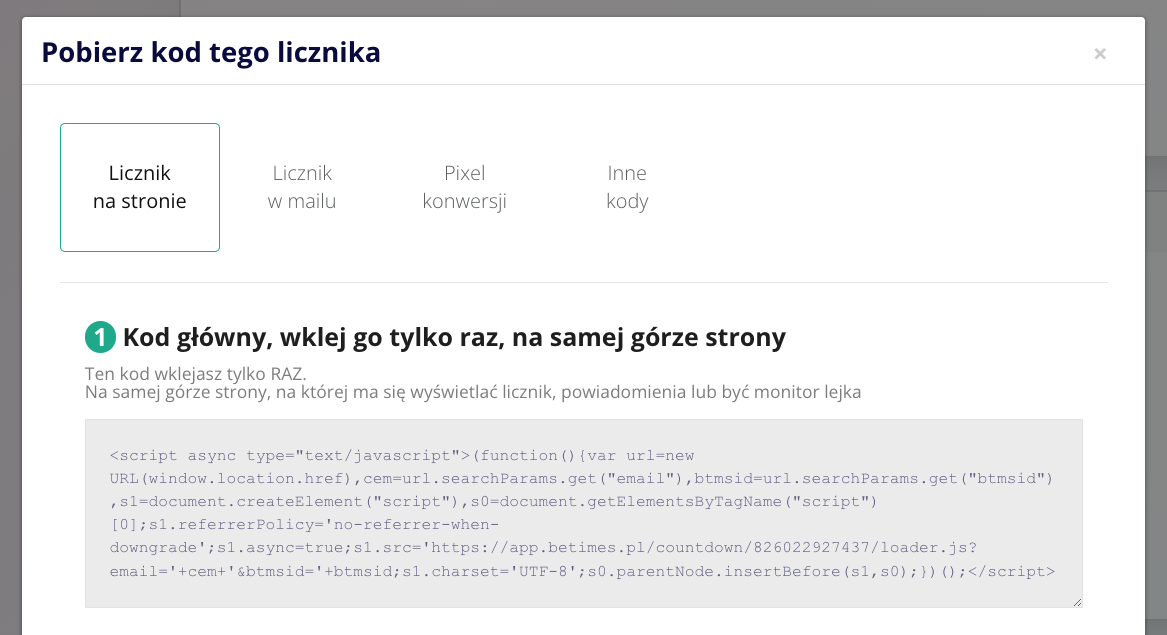1167x635 pixels.
Task: Select the "Pixel konwersji" tab
Action: click(x=464, y=187)
